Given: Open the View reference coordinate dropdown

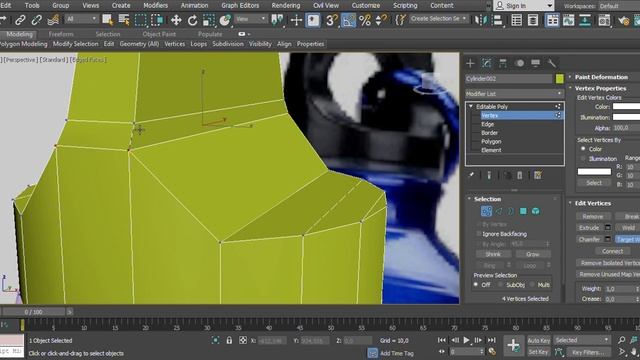Looking at the screenshot, I should [250, 19].
